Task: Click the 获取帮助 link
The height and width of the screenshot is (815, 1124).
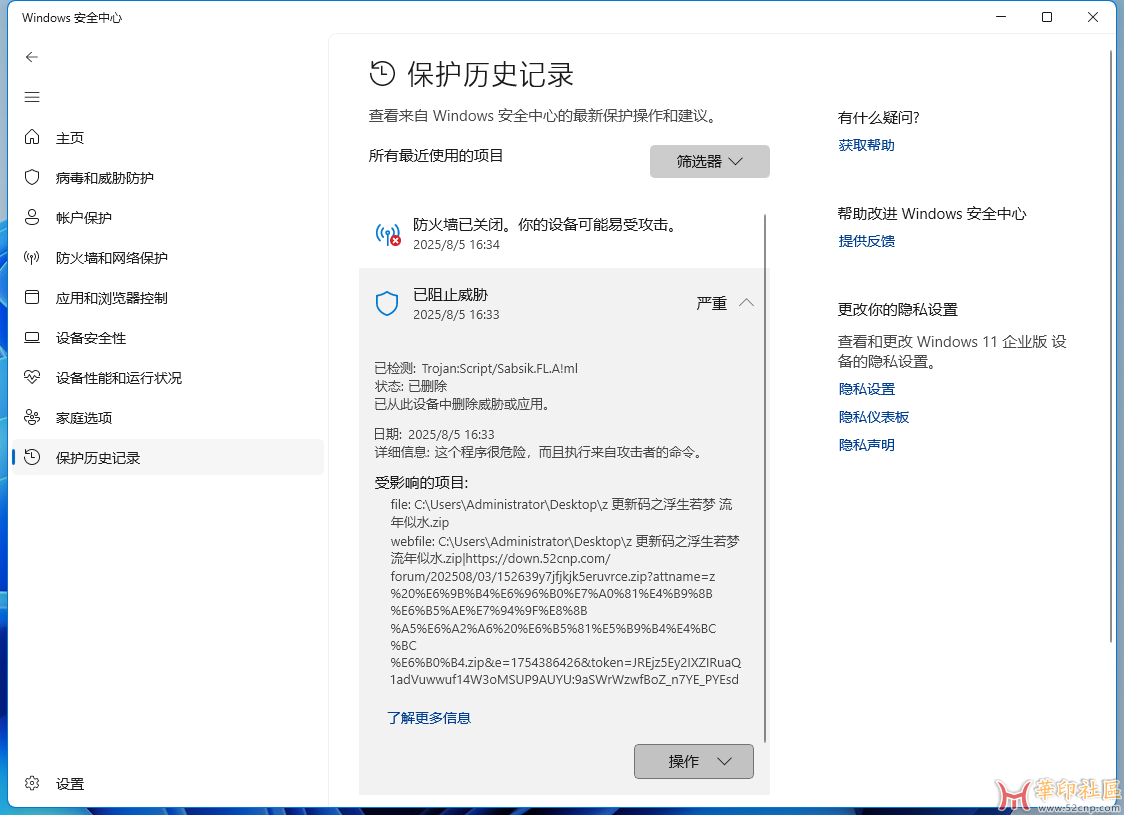Action: point(866,146)
